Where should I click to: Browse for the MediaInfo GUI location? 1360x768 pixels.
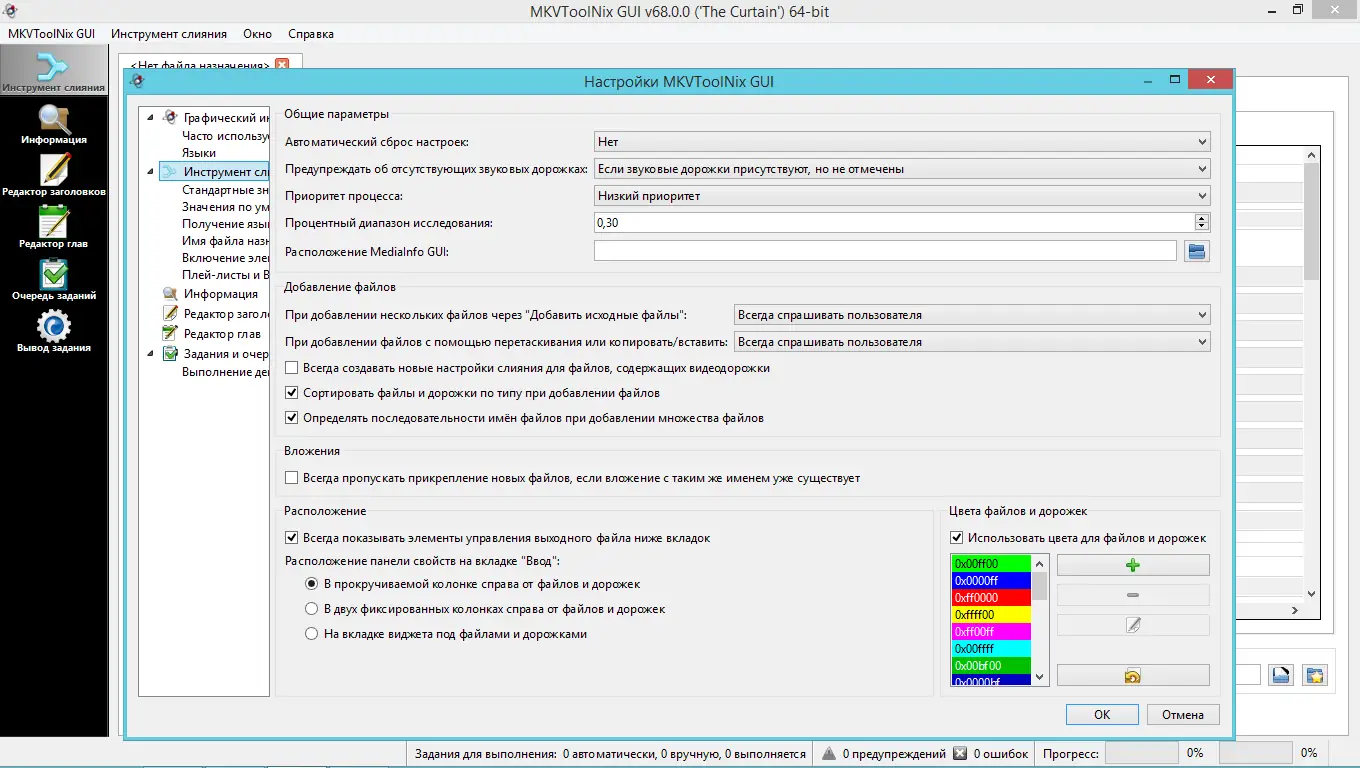pyautogui.click(x=1196, y=251)
